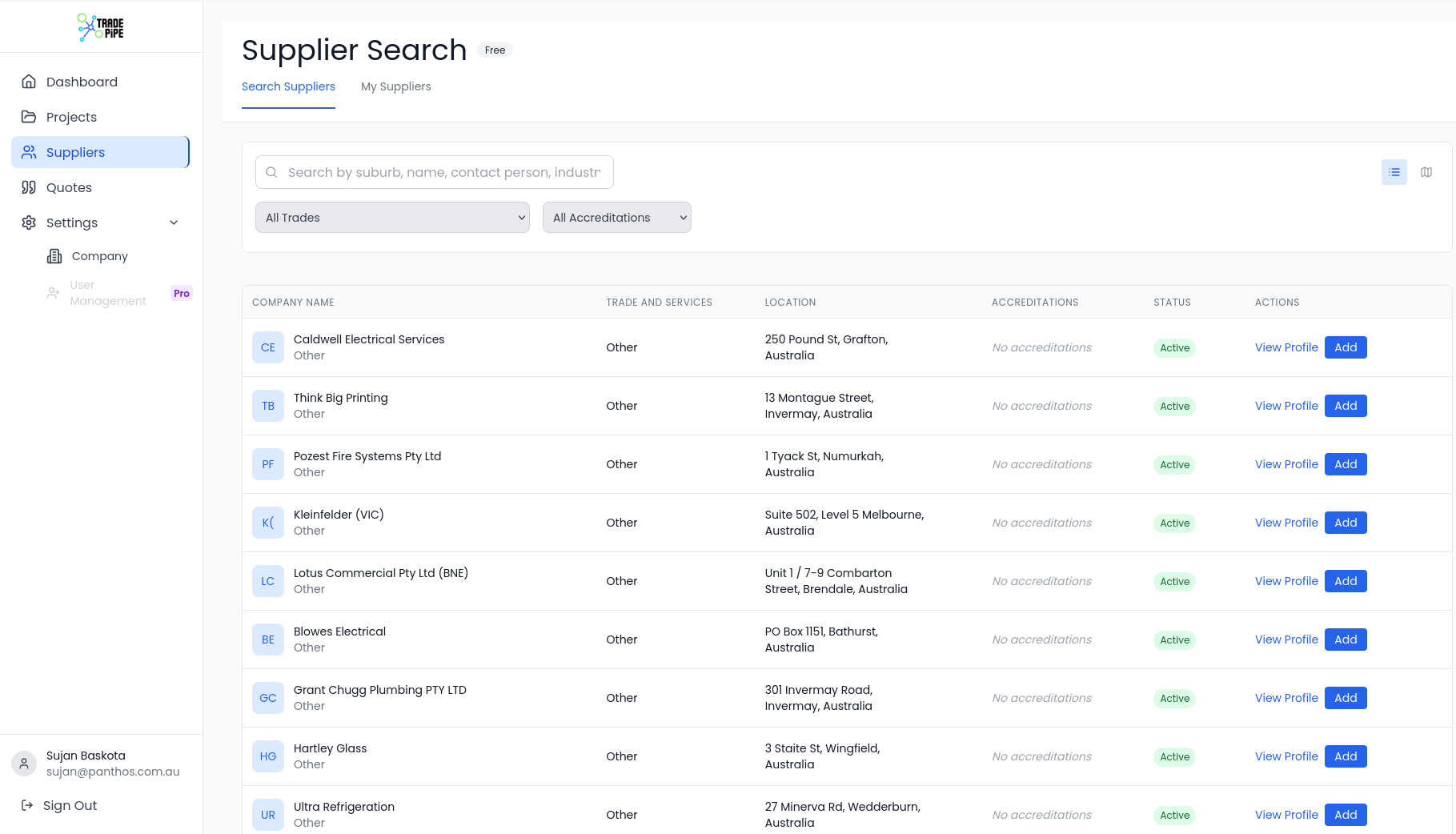
Task: View profile of Blowes Electrical
Action: [1286, 640]
